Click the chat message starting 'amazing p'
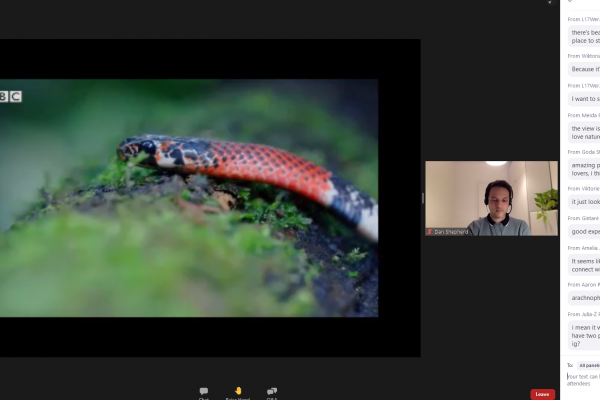 pos(584,169)
